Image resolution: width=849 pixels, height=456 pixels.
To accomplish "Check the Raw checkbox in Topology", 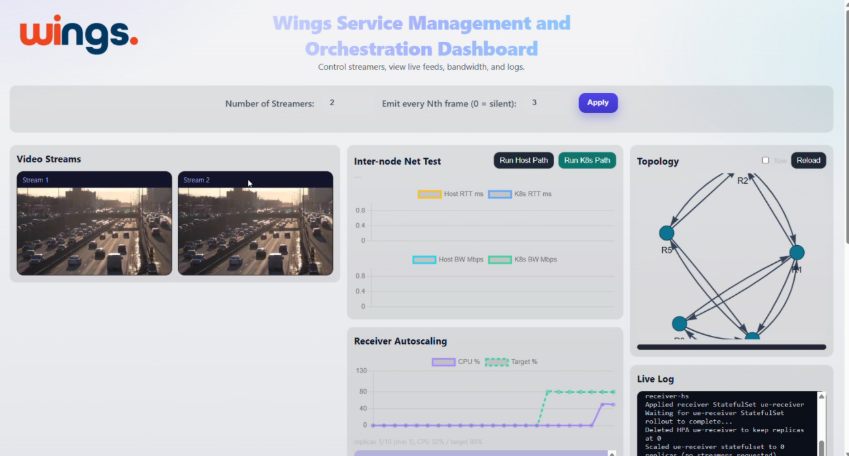I will pyautogui.click(x=766, y=160).
